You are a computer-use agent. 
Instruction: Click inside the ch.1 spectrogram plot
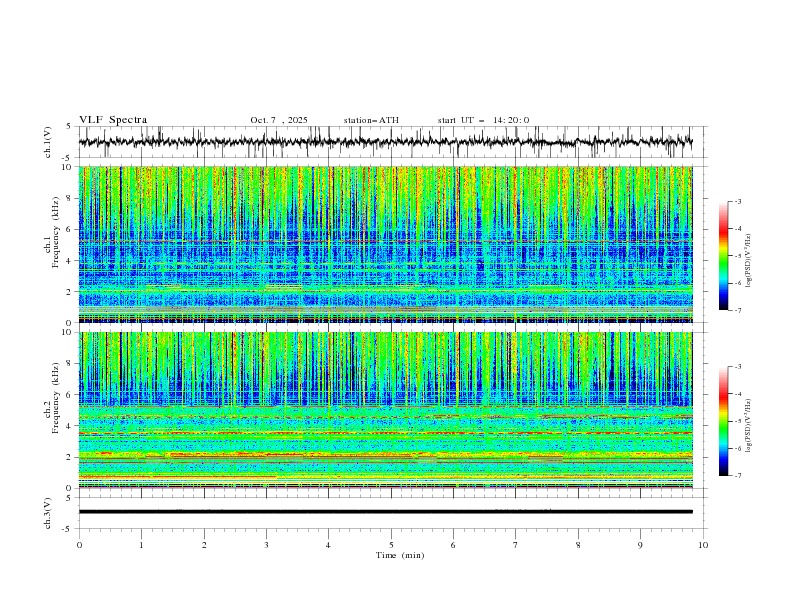pos(390,244)
